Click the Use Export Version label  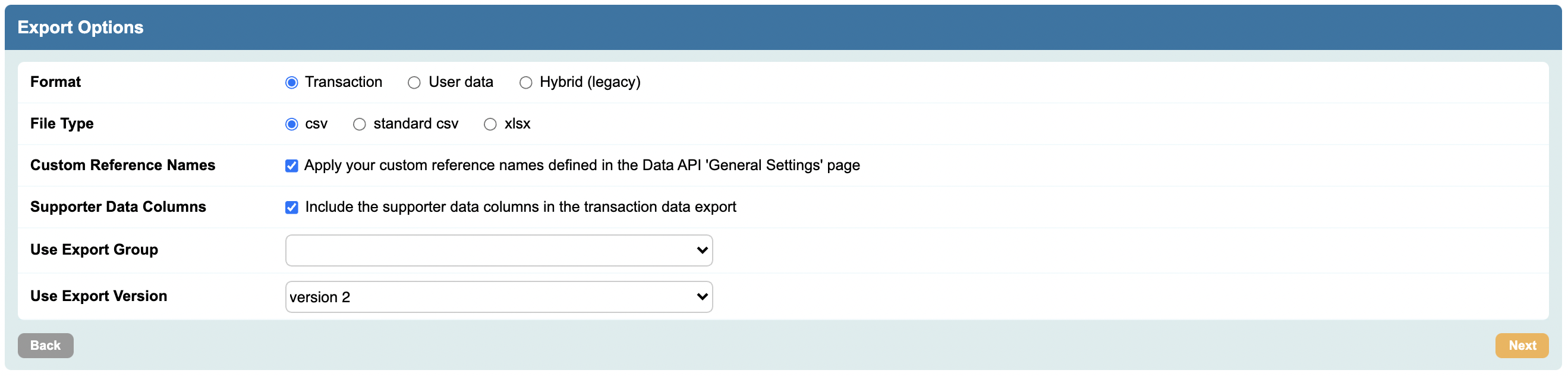coord(99,296)
